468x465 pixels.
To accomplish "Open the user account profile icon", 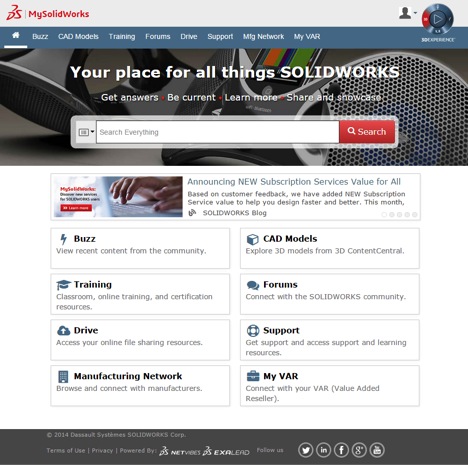I will point(405,13).
